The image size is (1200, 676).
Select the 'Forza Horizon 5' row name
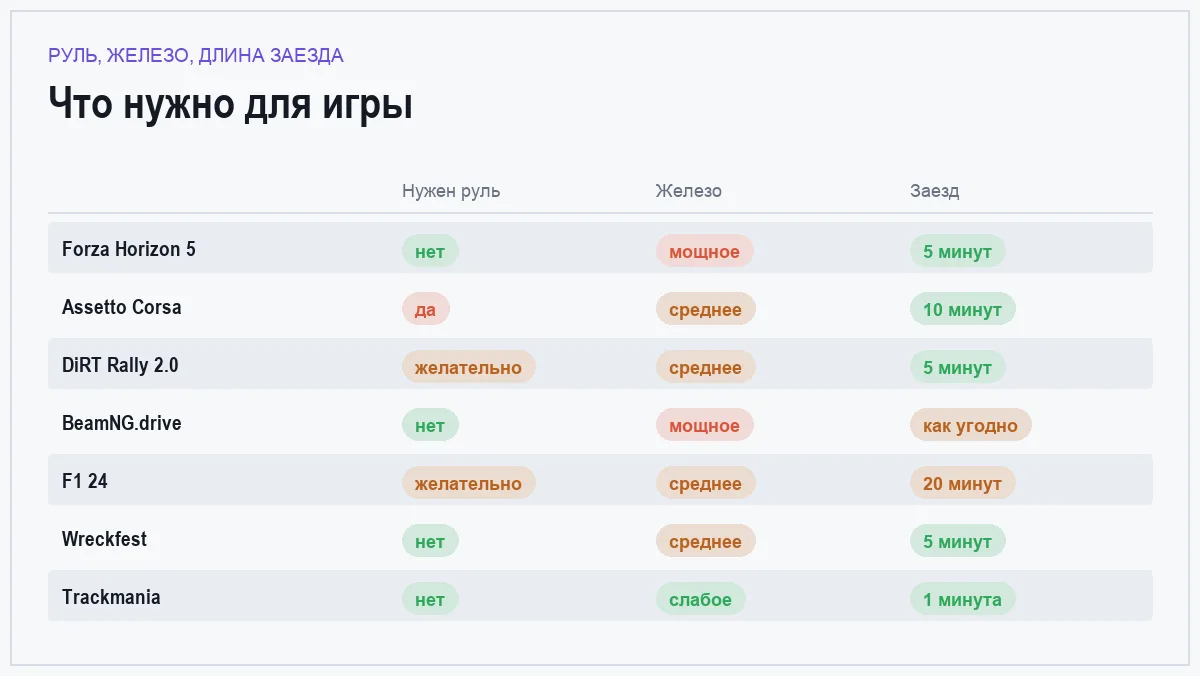pos(129,249)
